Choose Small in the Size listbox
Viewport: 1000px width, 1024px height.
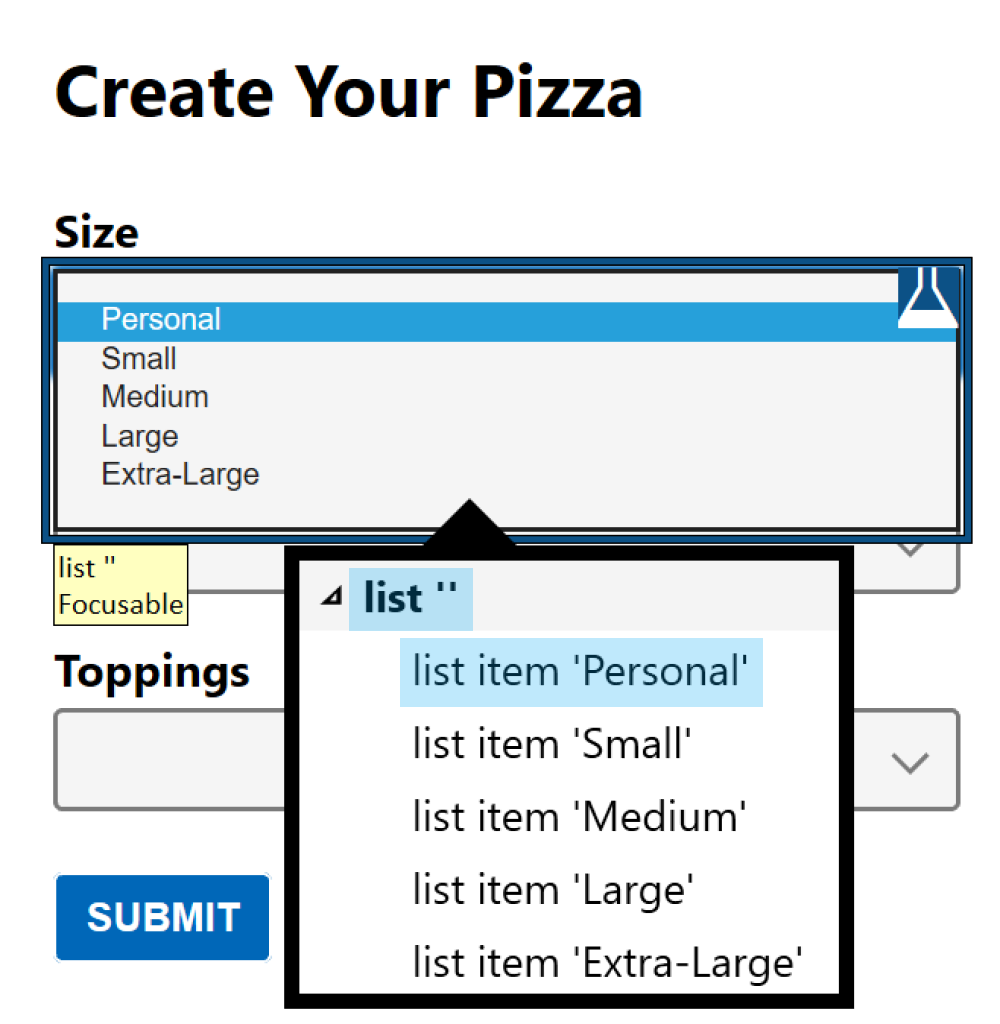139,358
